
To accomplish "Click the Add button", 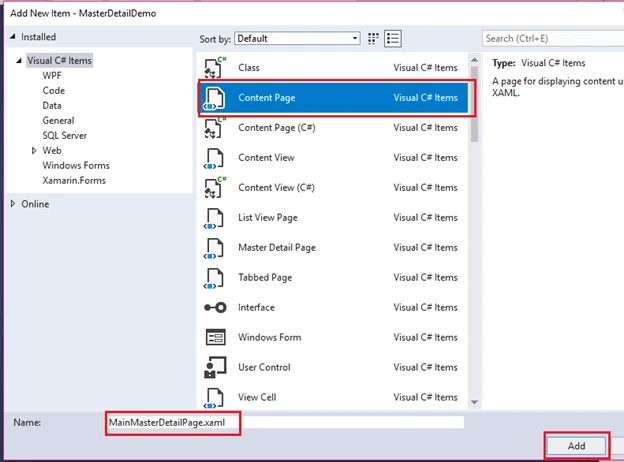I will [576, 446].
